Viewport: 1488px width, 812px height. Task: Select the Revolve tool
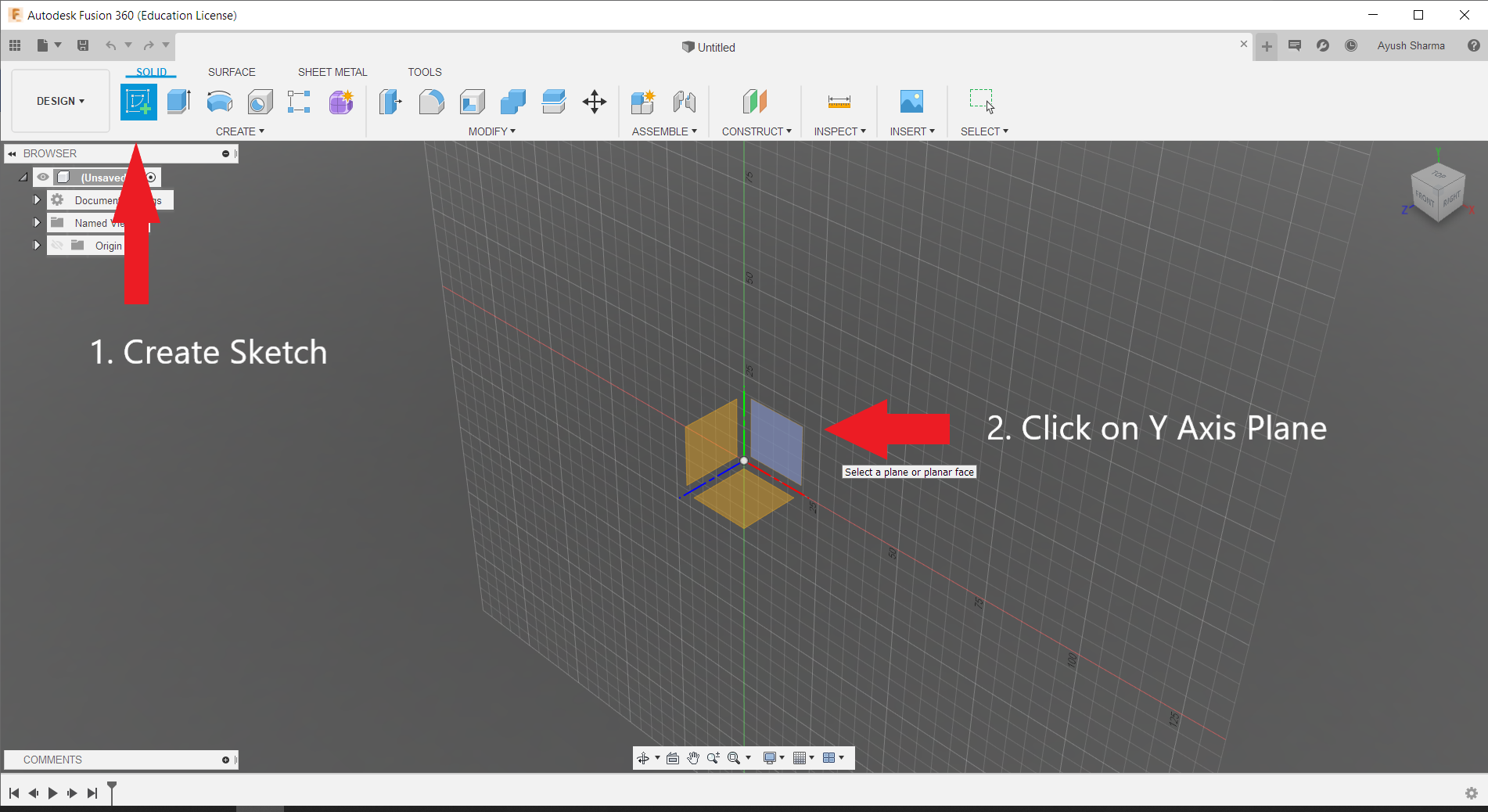219,102
